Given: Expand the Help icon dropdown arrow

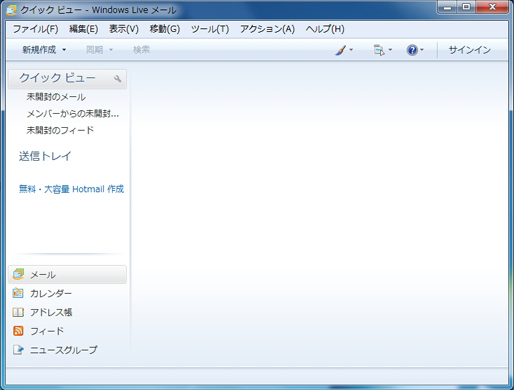Looking at the screenshot, I should [x=422, y=50].
